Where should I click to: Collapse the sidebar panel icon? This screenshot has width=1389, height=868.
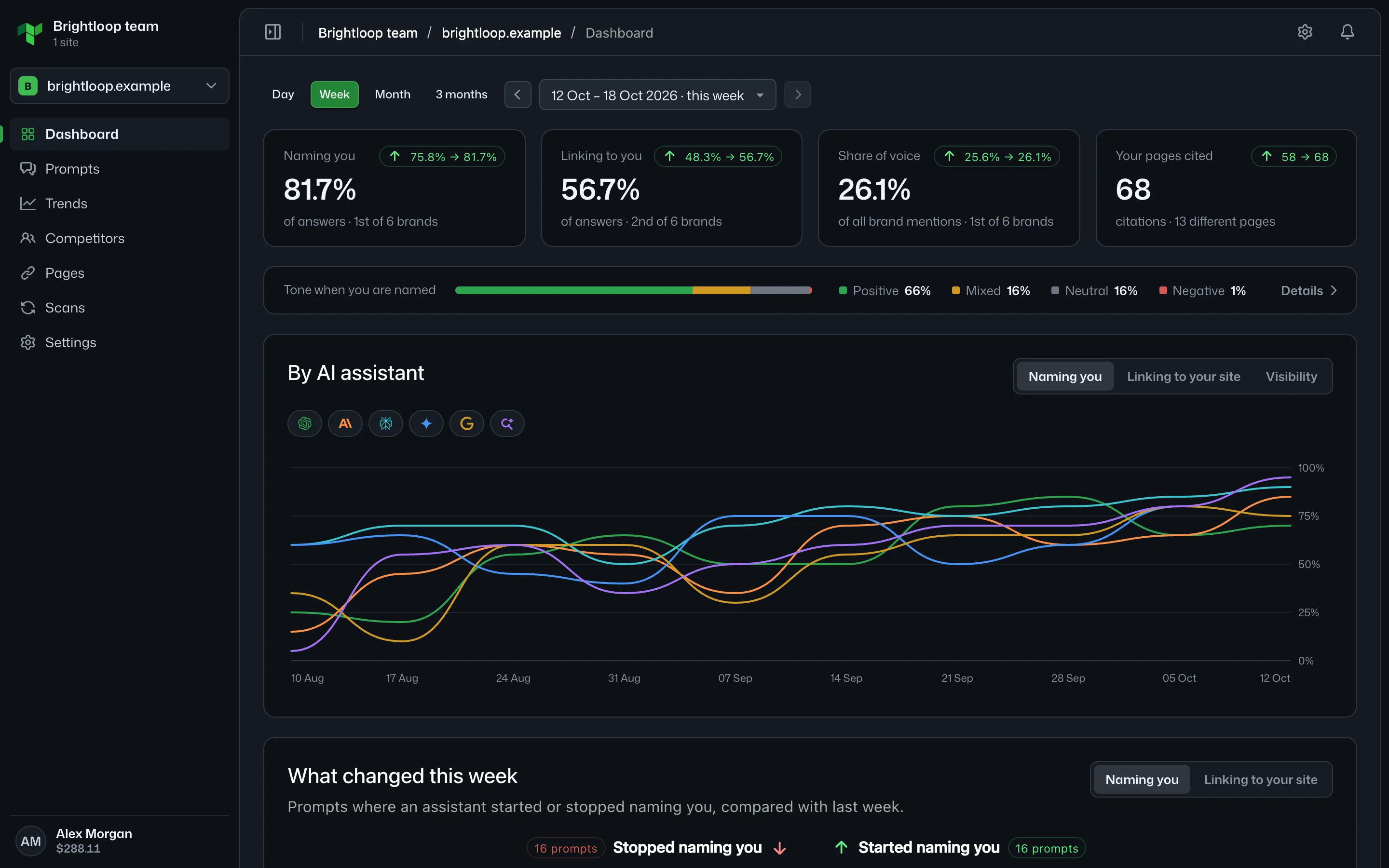tap(272, 32)
